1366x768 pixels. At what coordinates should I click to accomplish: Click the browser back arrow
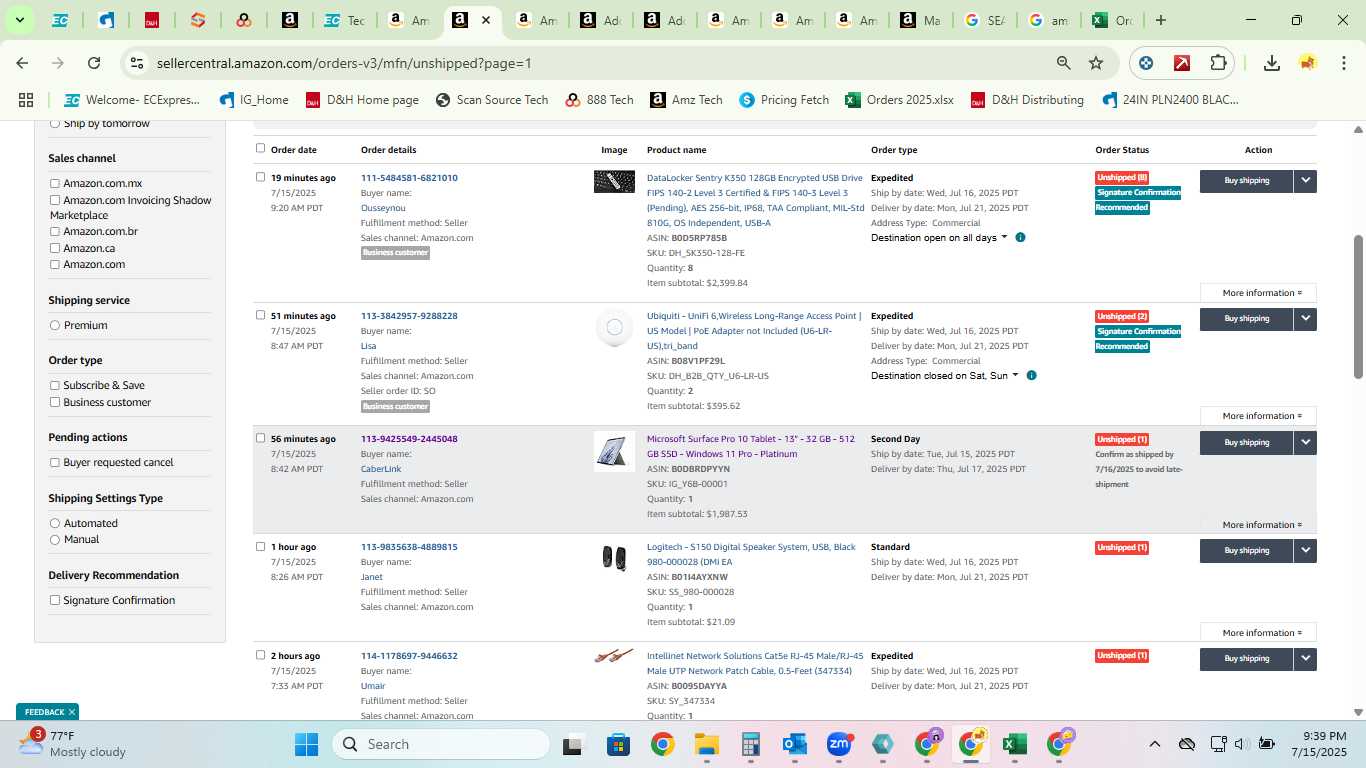click(x=22, y=63)
